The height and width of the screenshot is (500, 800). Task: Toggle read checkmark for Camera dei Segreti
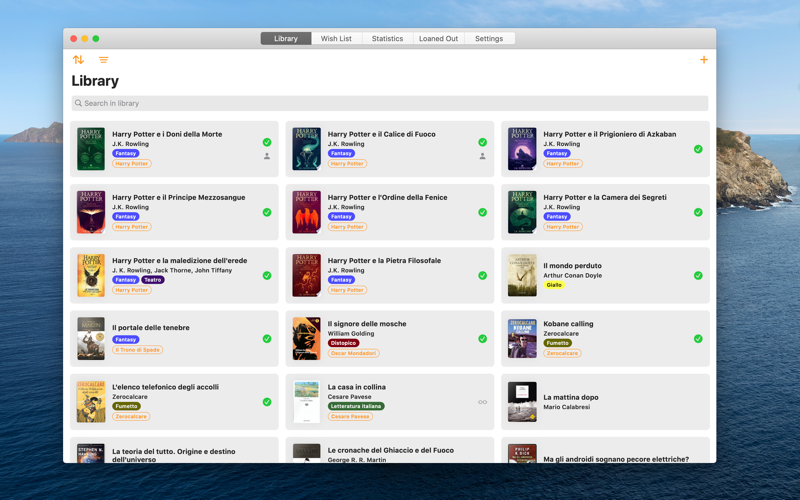coord(698,212)
